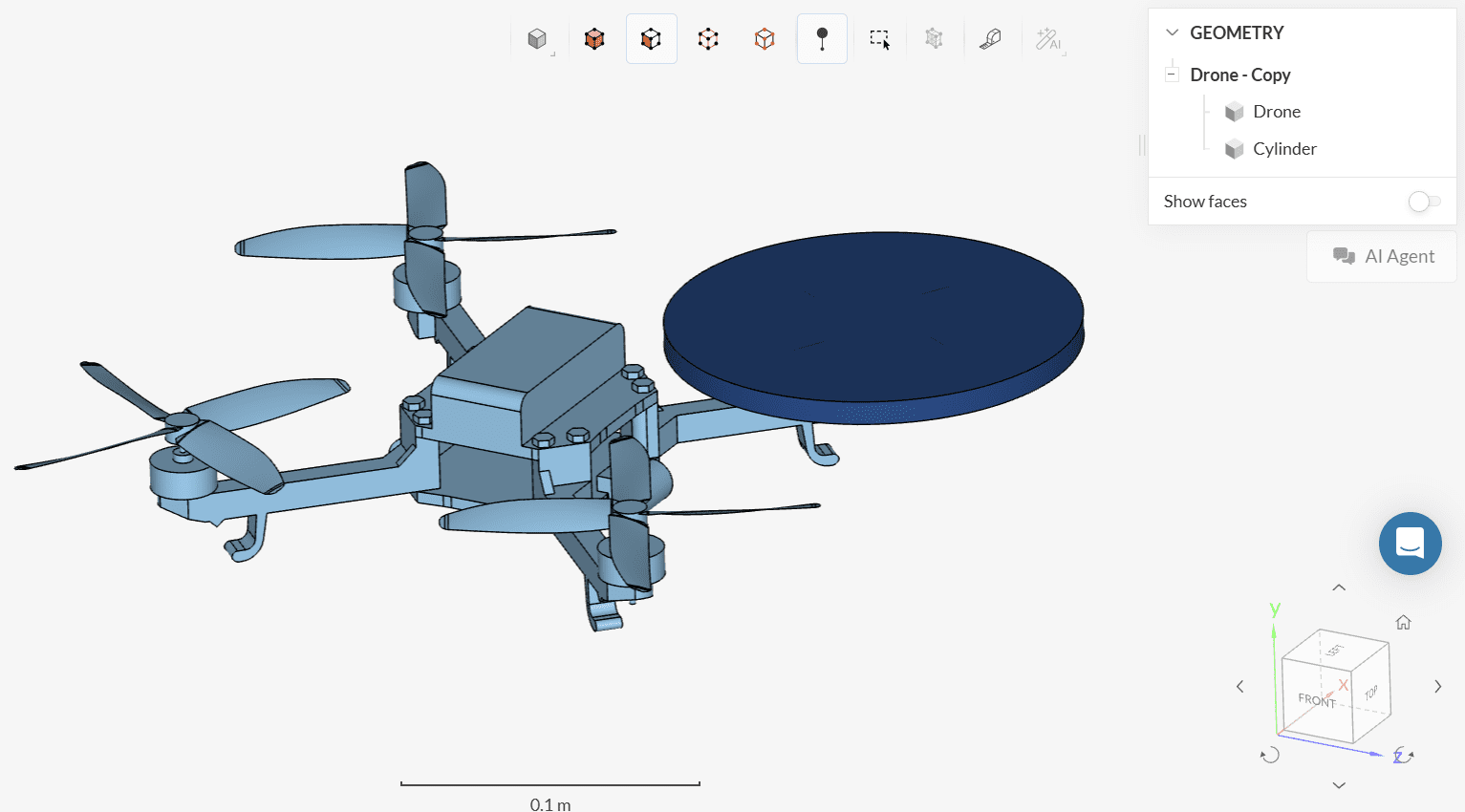Rotate view counterclockwise using bottom-left arrow

1269,755
